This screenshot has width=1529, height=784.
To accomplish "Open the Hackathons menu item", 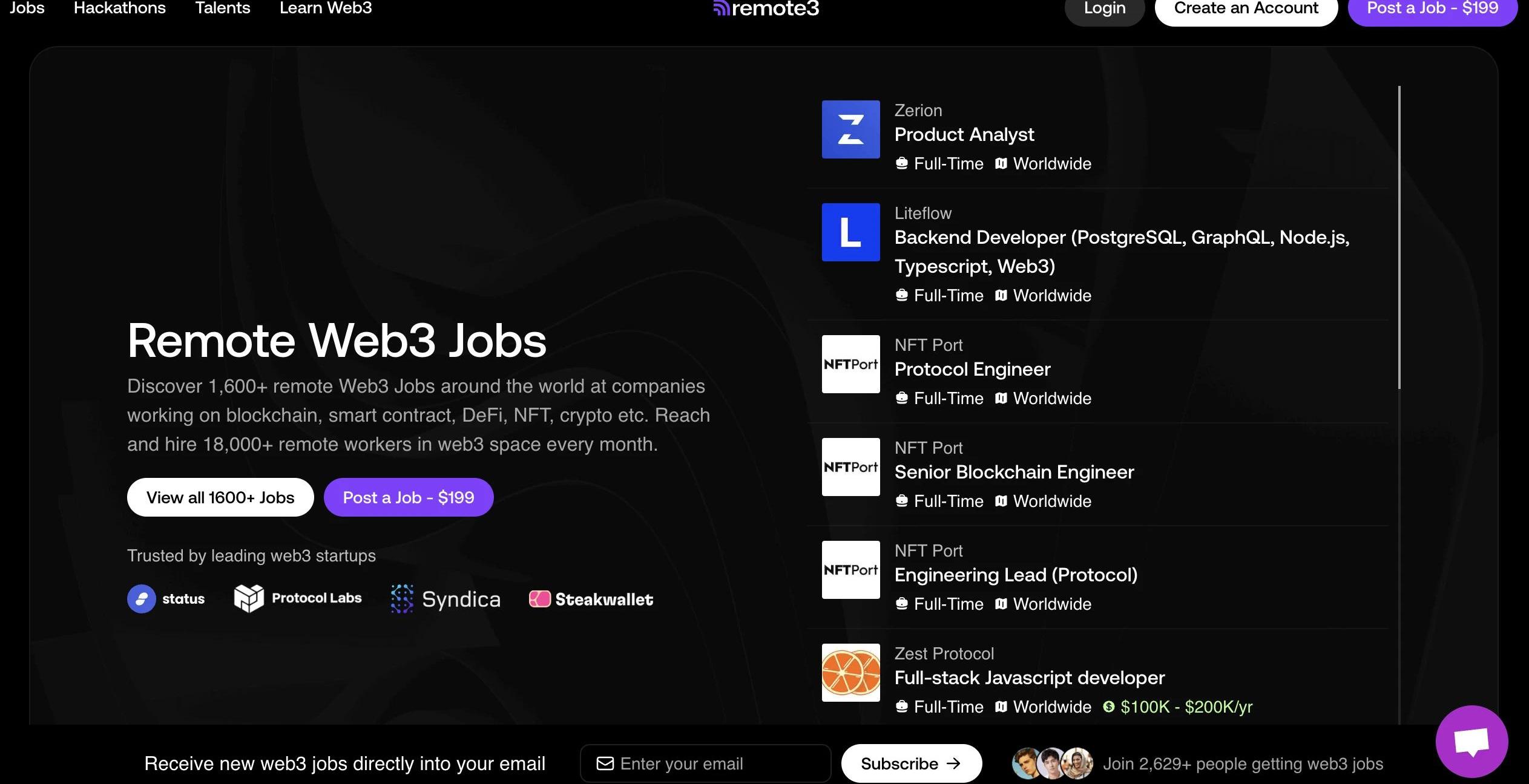I will (120, 8).
